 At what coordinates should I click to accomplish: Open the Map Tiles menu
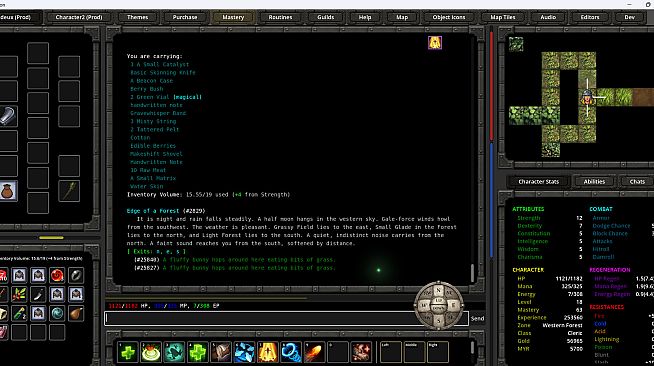click(503, 17)
